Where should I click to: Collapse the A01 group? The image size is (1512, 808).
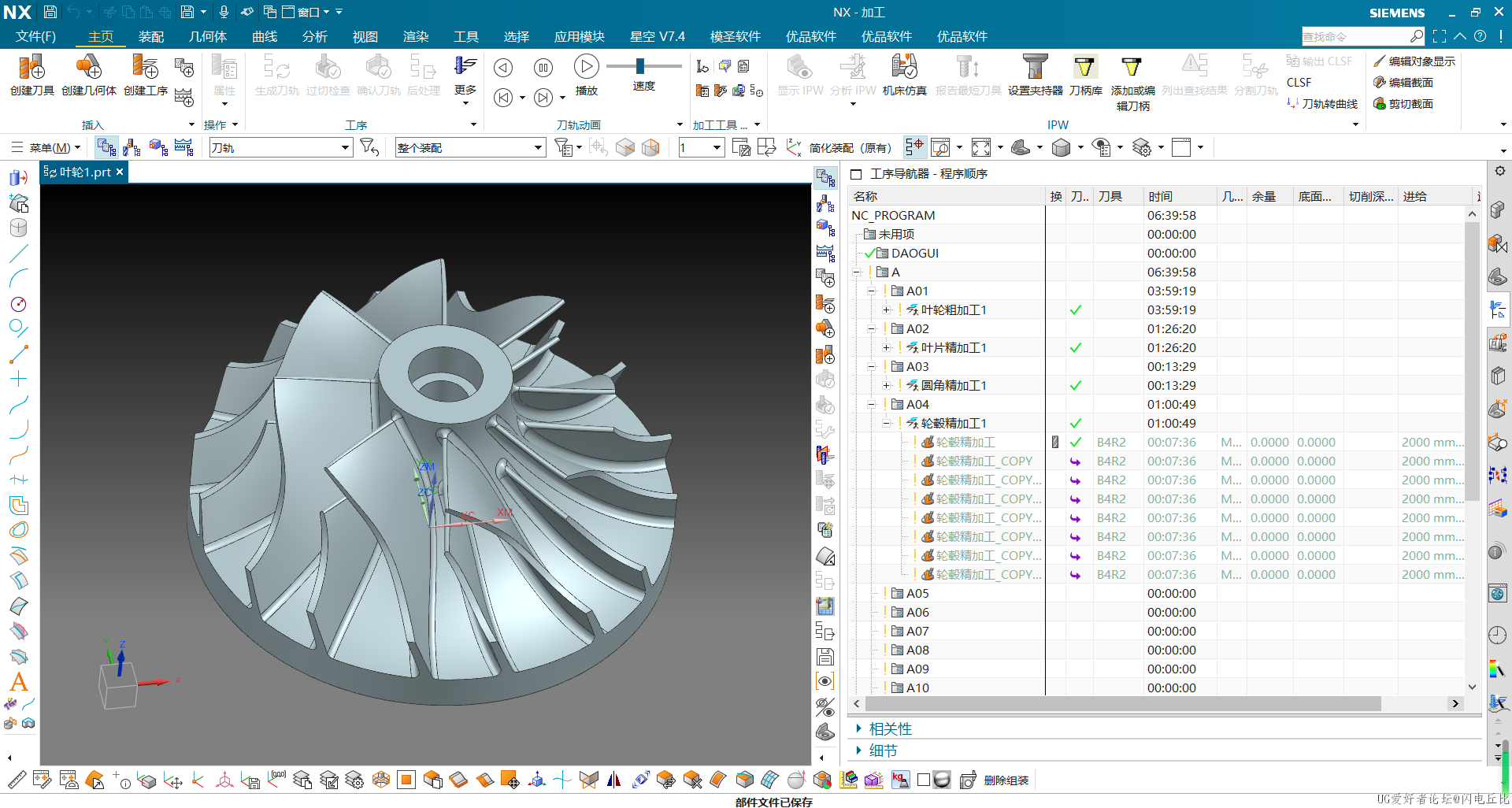872,291
